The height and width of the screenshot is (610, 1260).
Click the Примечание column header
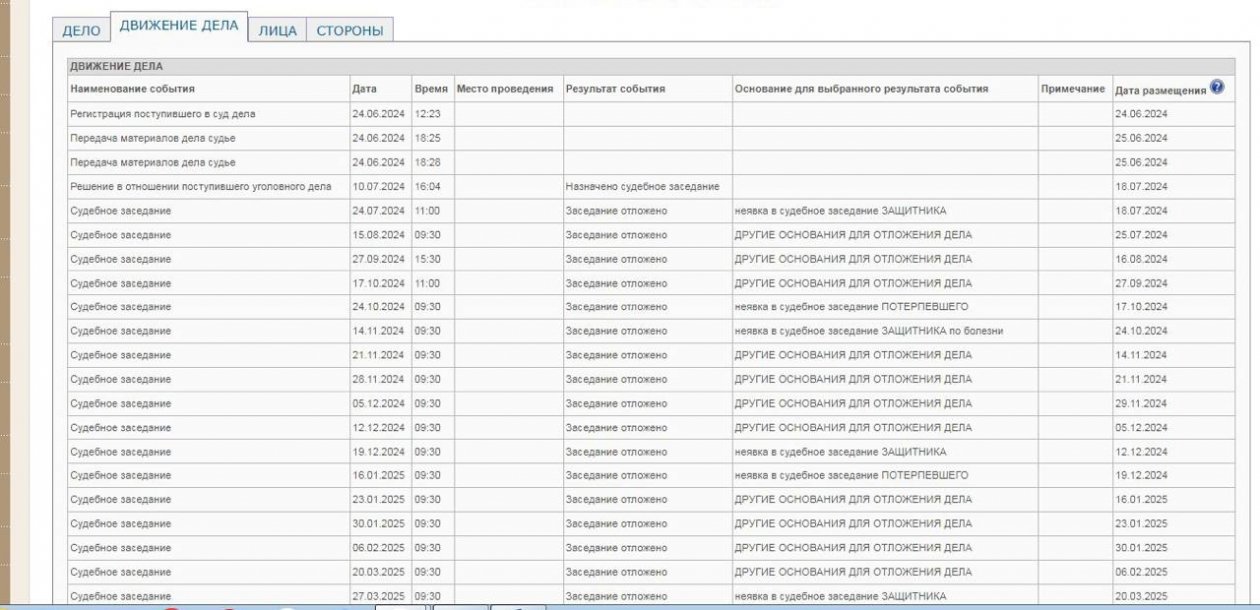coord(1072,90)
